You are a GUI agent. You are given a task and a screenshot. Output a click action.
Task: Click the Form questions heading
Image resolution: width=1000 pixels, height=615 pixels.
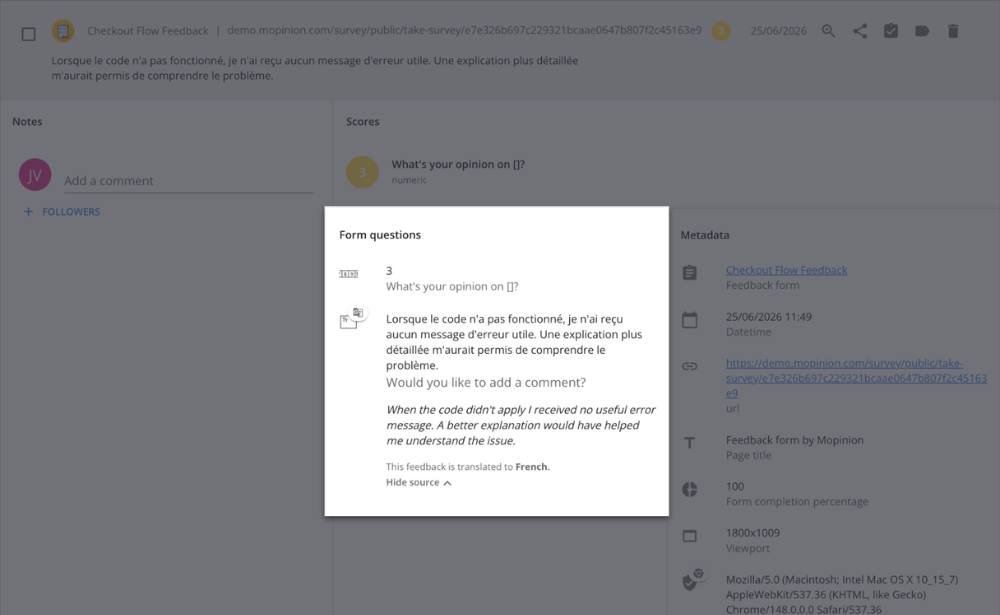380,235
